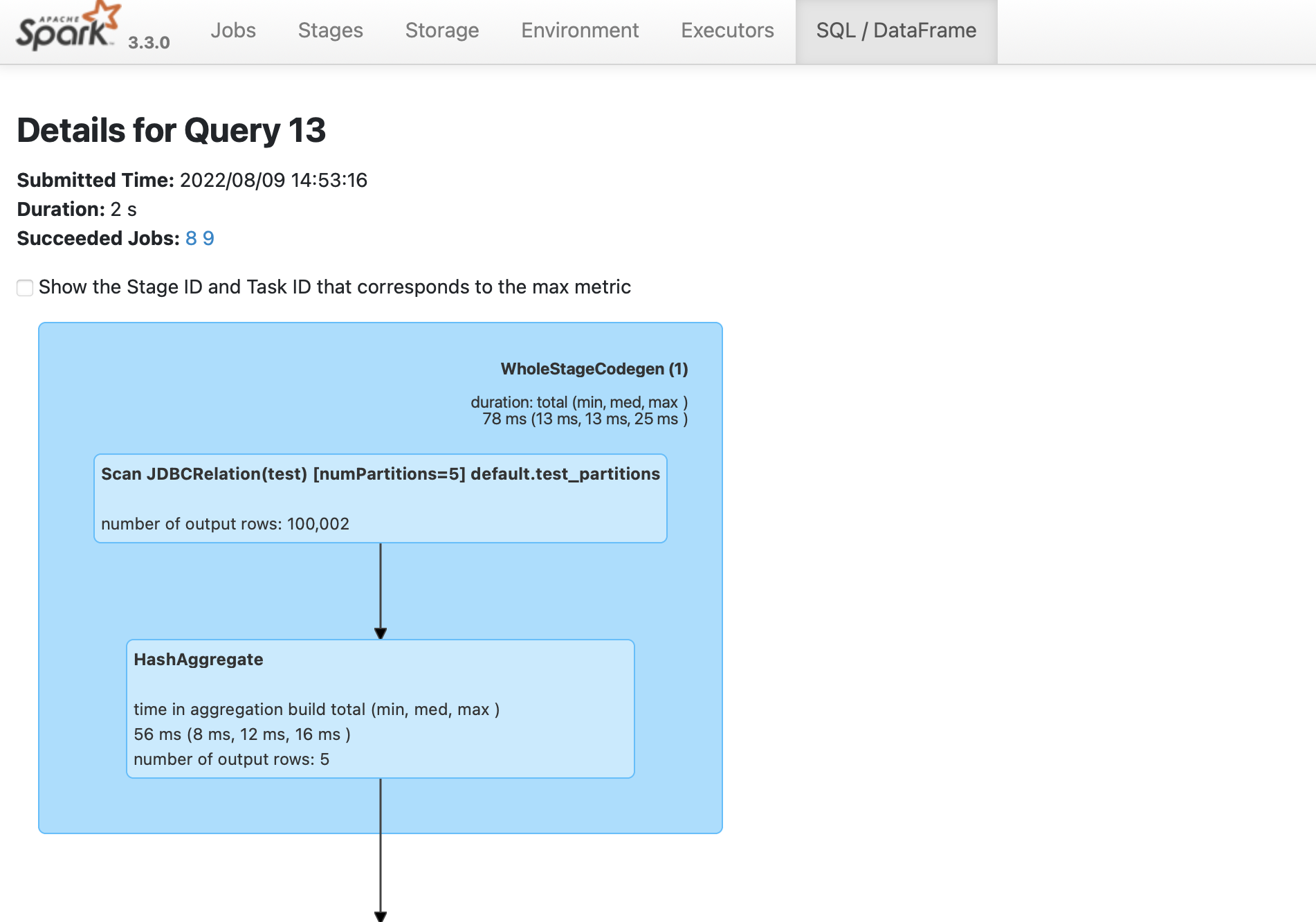Click the WholeStageCodegen duration metrics text
The height and width of the screenshot is (922, 1316).
click(x=580, y=410)
